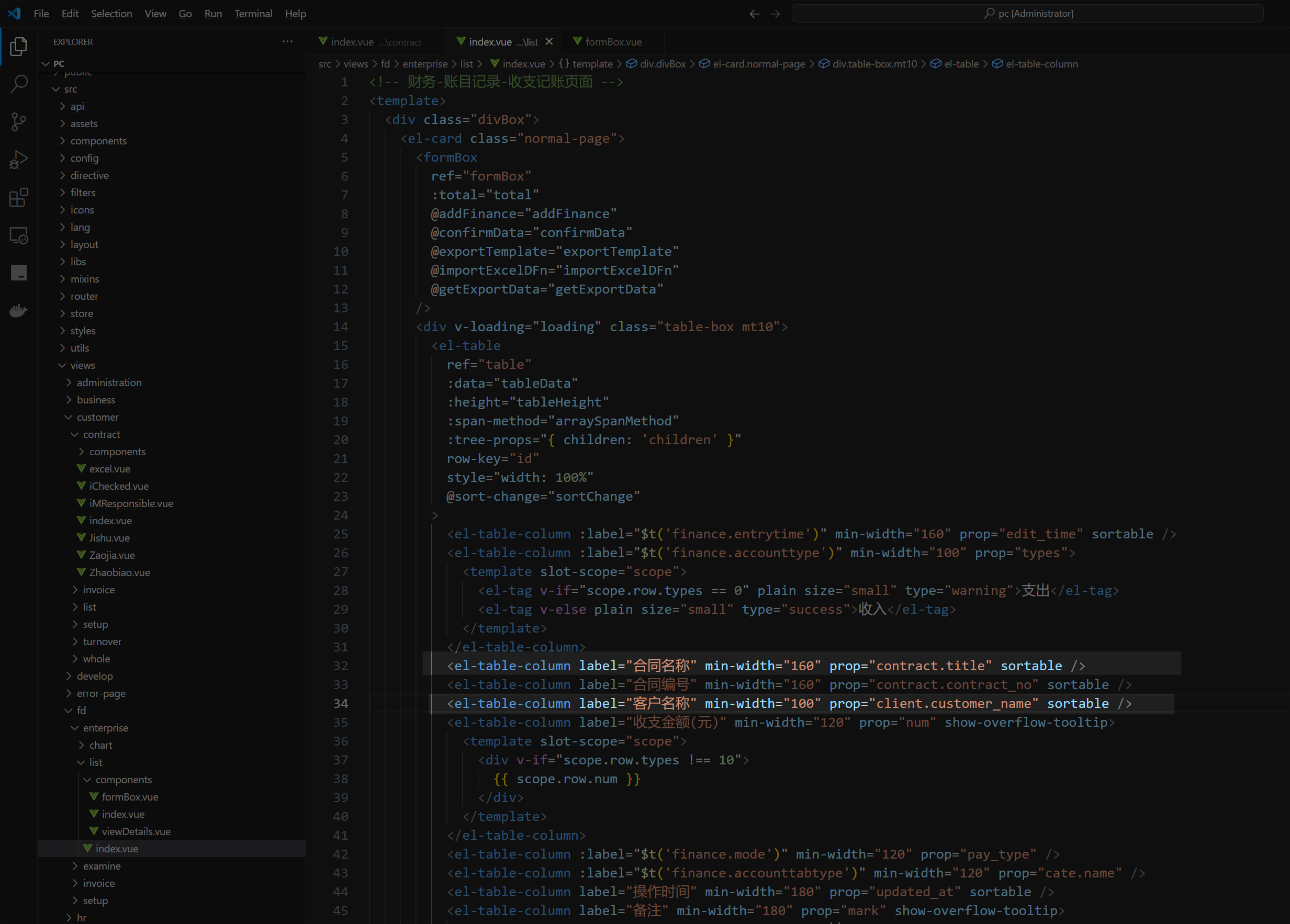Click the Vue icon on formBox.vue tab
1290x924 pixels.
[x=577, y=41]
